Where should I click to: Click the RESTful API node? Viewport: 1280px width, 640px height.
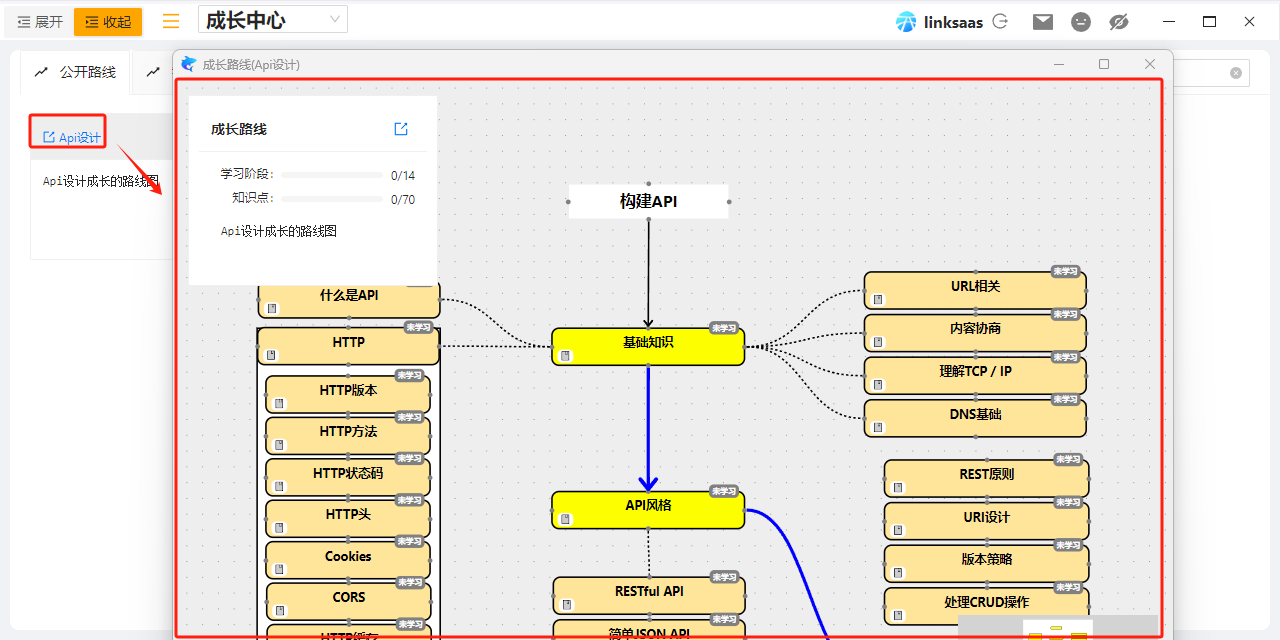click(x=649, y=596)
